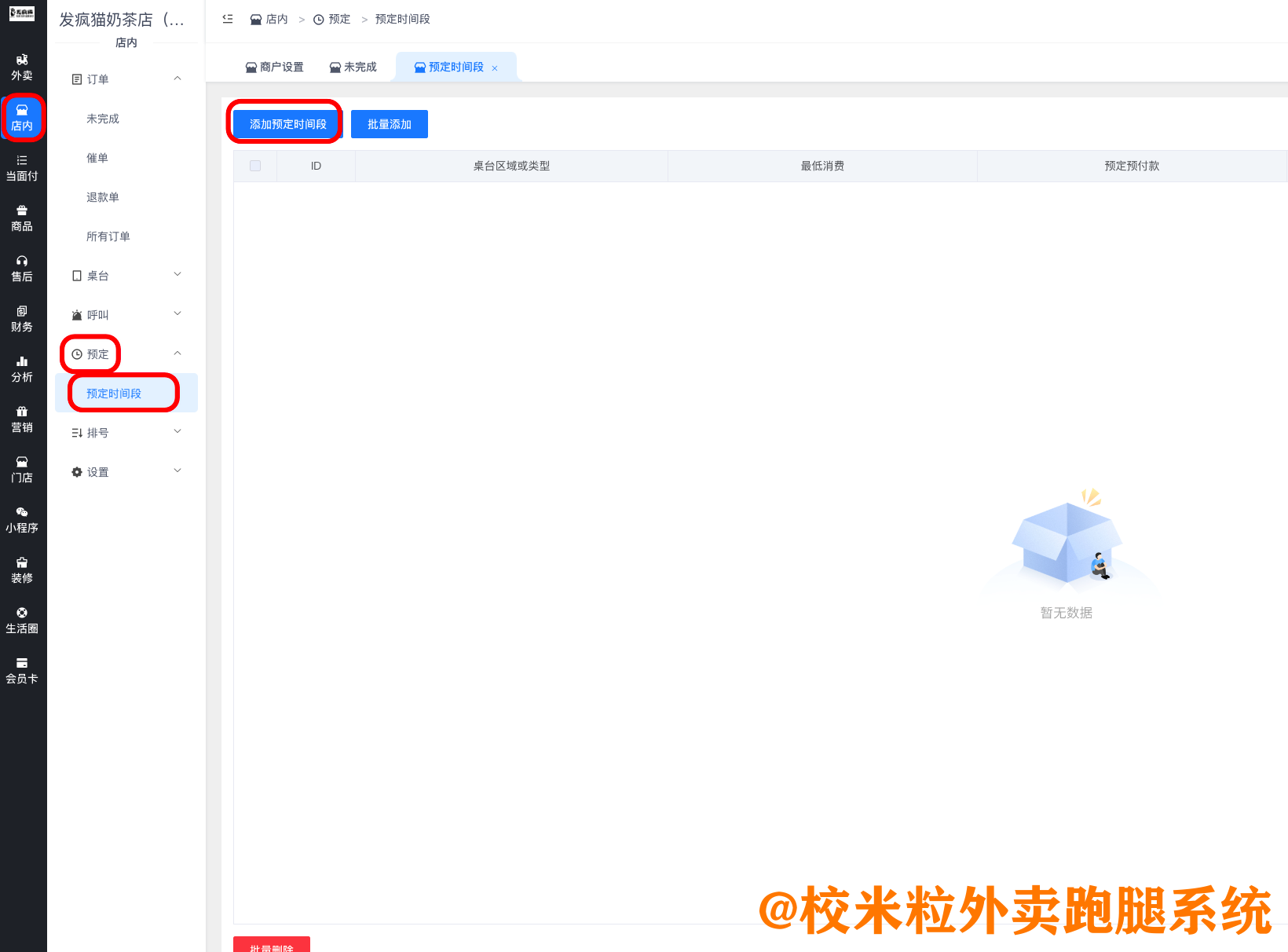Collapse the 订单 submenu
This screenshot has width=1288, height=952.
(126, 79)
